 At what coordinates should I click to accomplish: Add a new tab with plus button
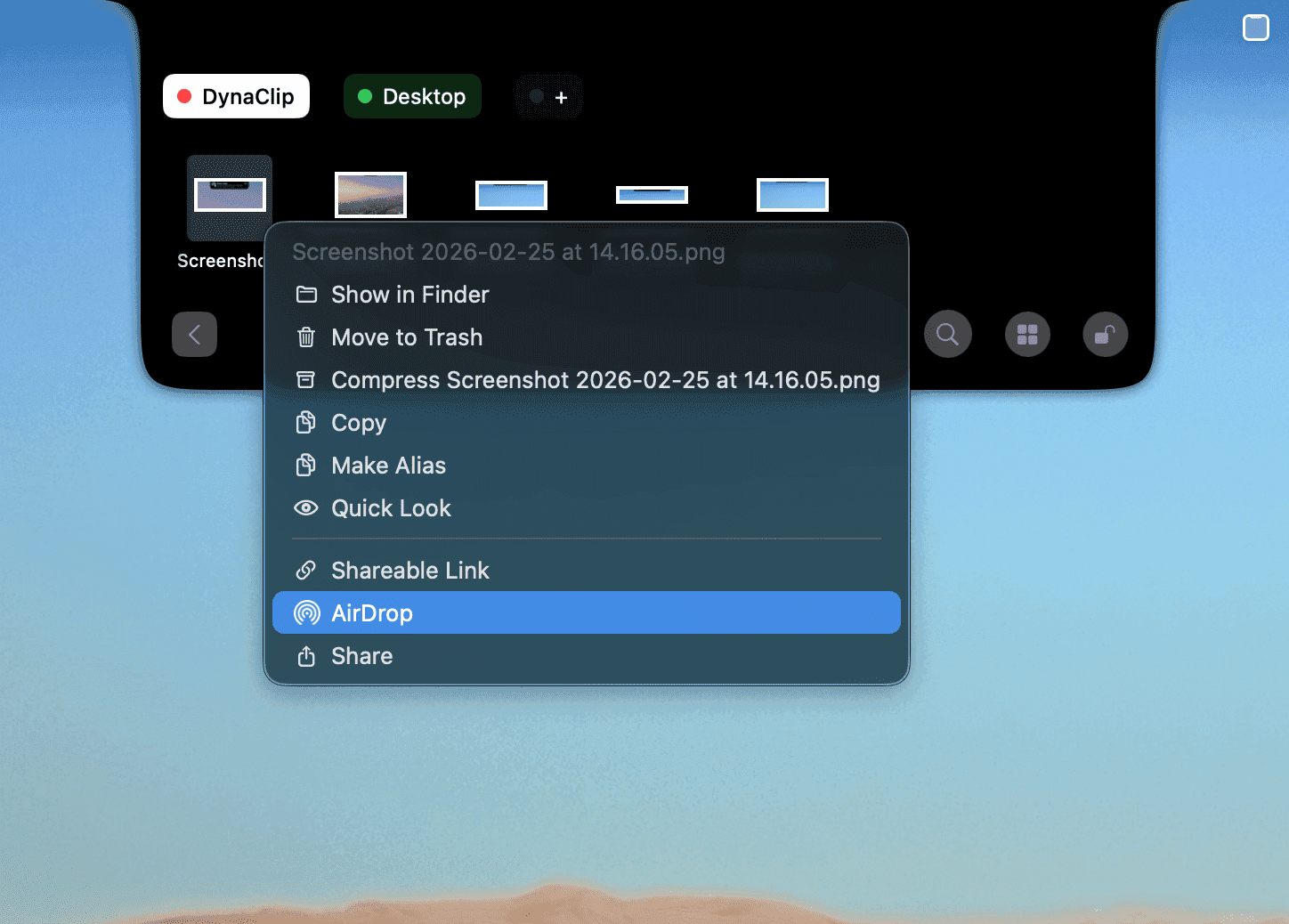tap(550, 96)
